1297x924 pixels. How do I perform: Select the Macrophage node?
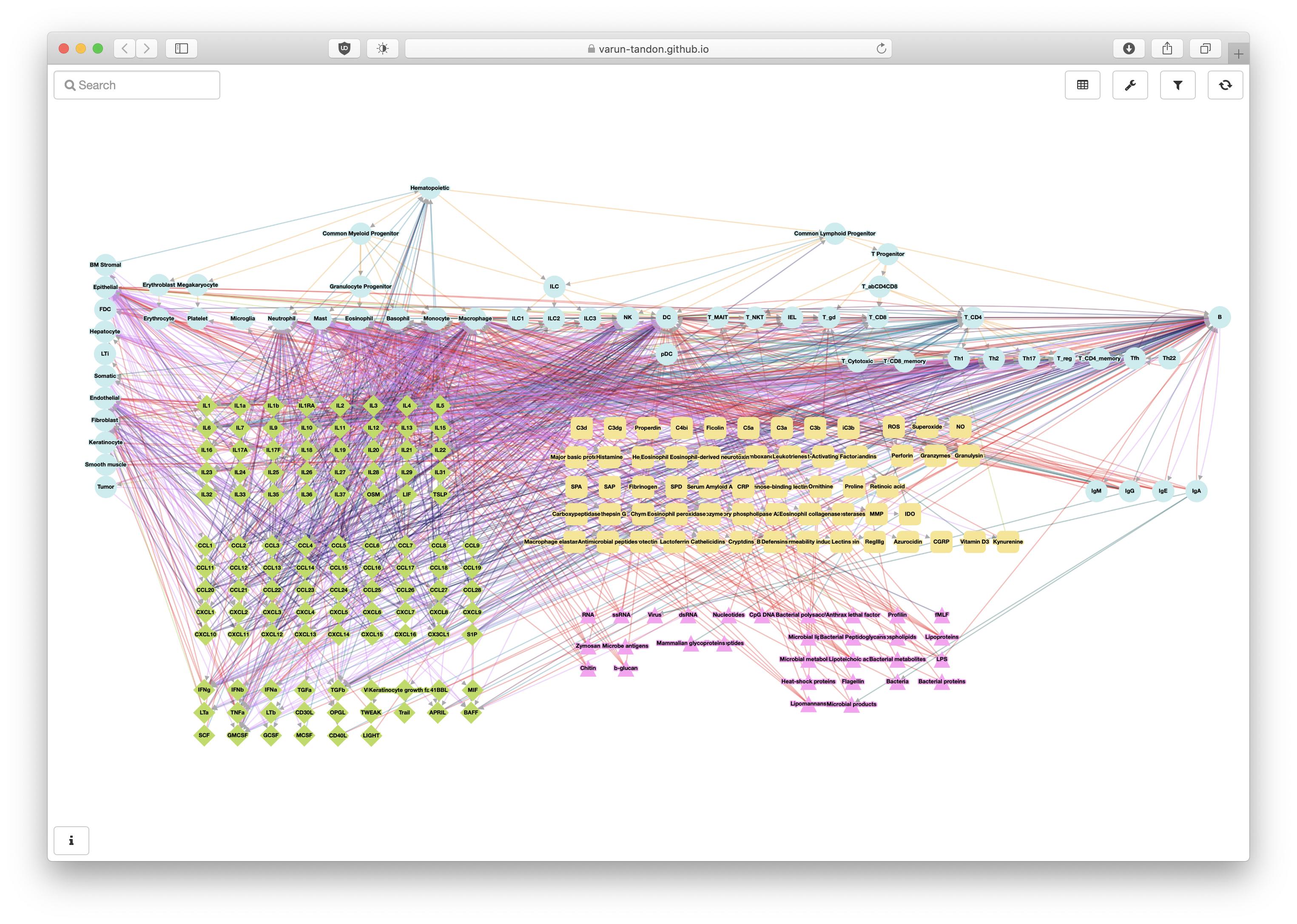(475, 318)
